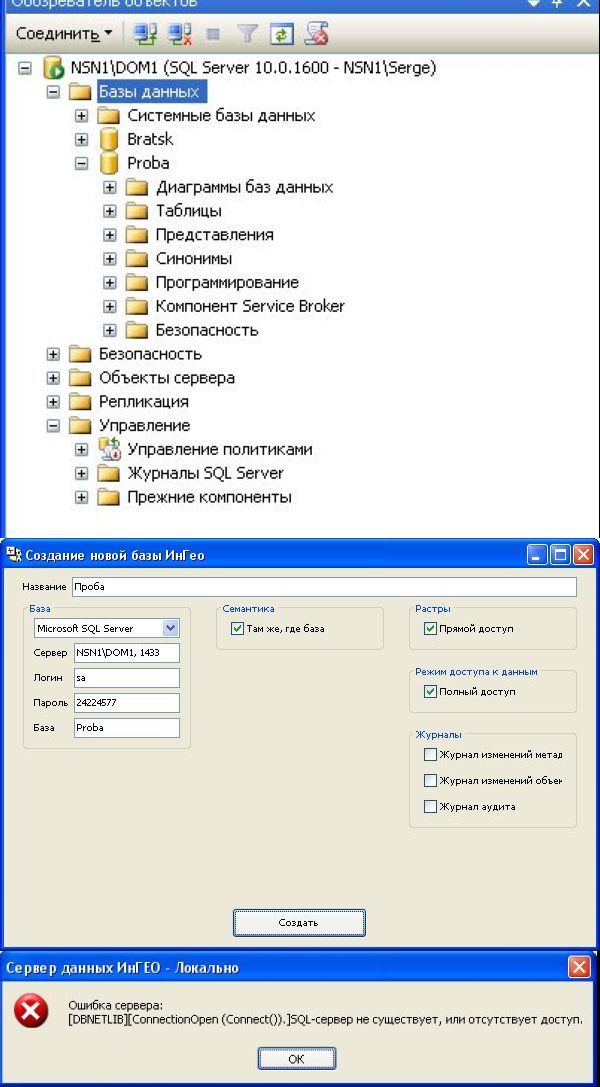The image size is (600, 1087).
Task: Click OK in the server error dialog
Action: pyautogui.click(x=297, y=1059)
